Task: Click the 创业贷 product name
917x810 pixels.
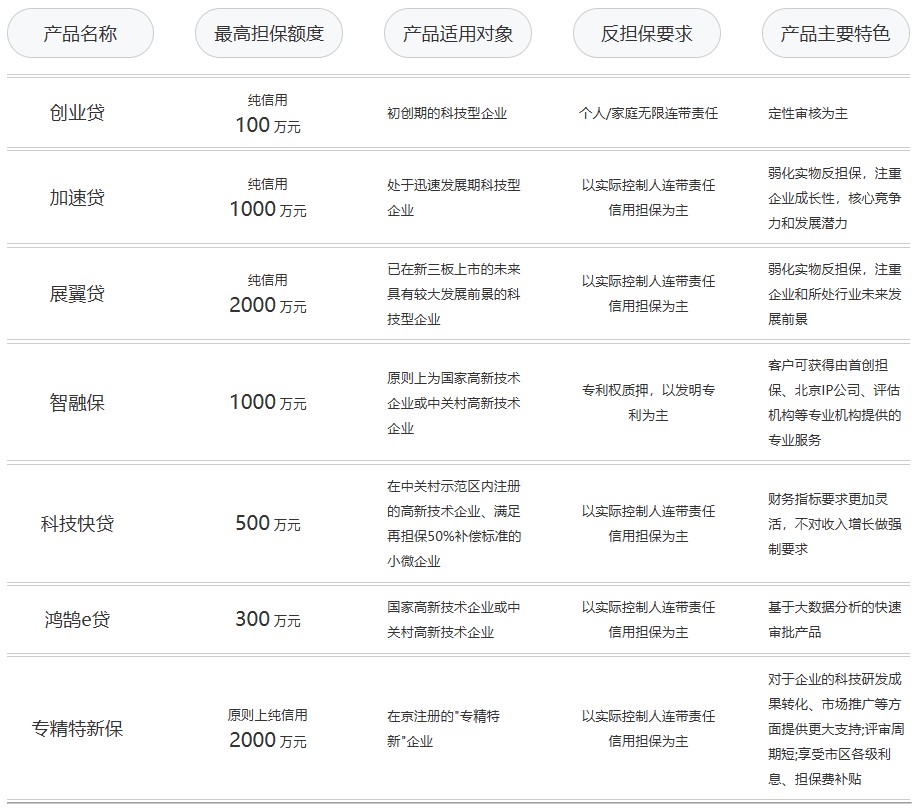Action: click(x=77, y=113)
